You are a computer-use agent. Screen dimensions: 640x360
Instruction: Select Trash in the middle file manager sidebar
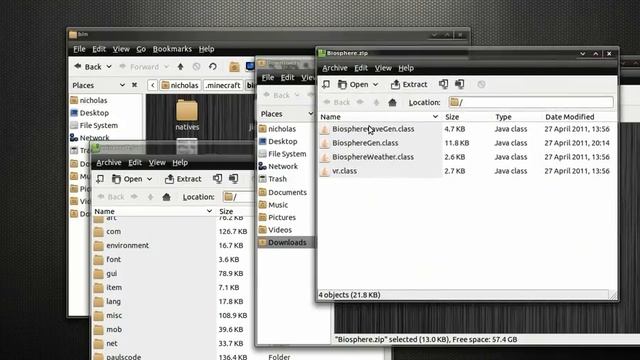[277, 179]
